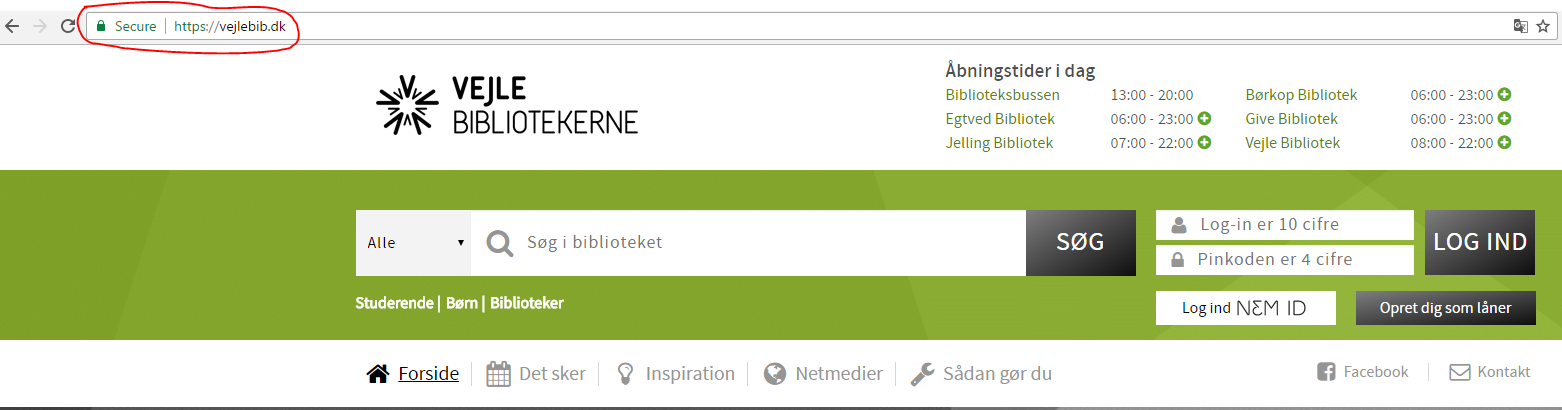Image resolution: width=1562 pixels, height=410 pixels.
Task: Bookmark page with the star icon
Action: 1543,26
